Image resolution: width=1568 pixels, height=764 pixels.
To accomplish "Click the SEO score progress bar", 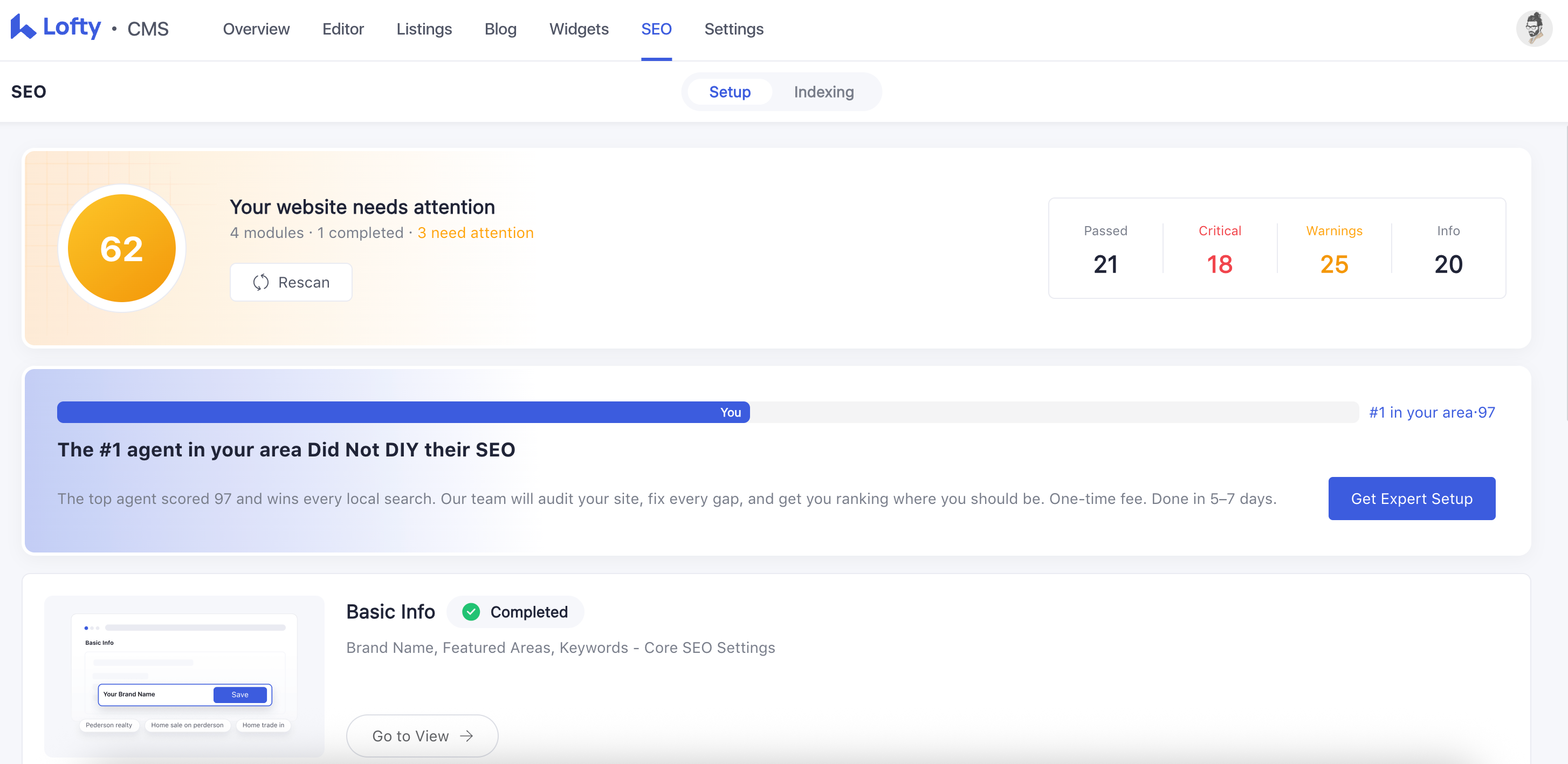I will [708, 412].
